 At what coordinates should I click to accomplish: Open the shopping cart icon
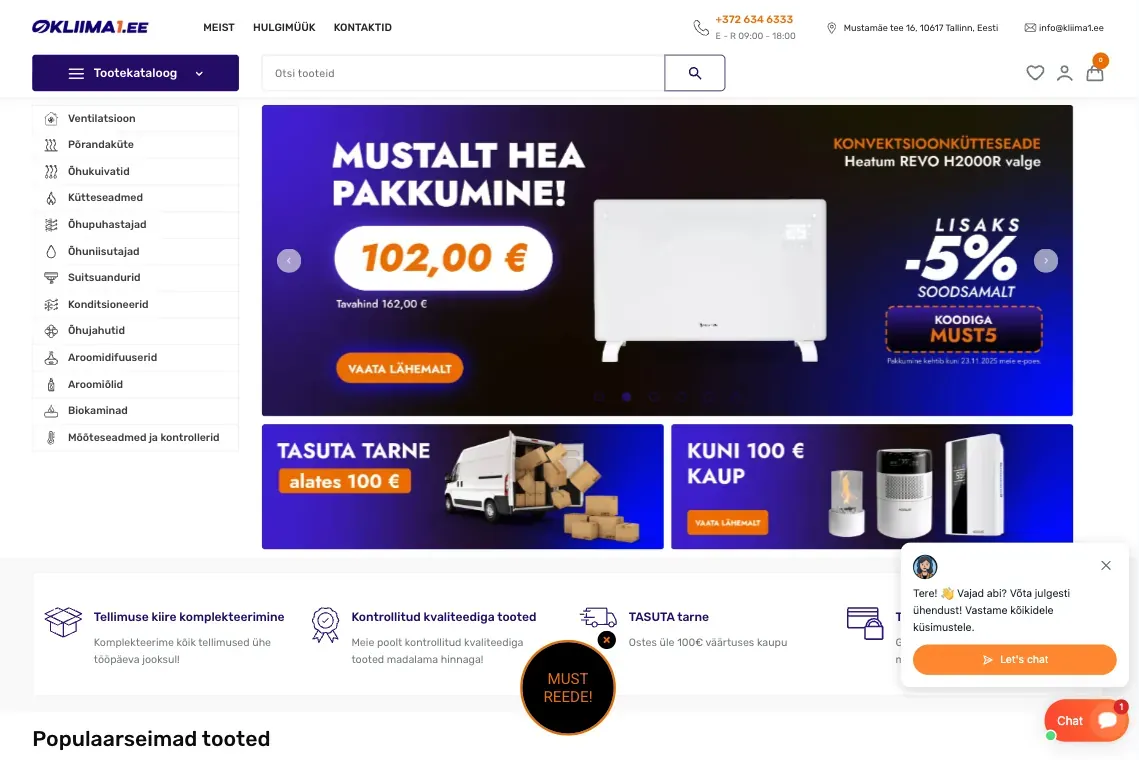pyautogui.click(x=1095, y=73)
